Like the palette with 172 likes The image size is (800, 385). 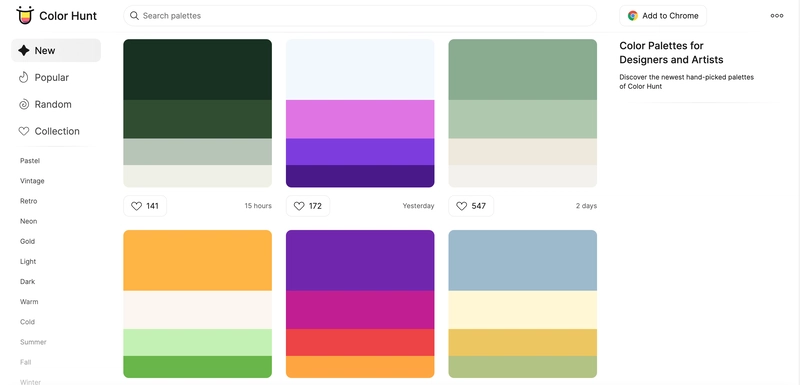click(x=308, y=206)
